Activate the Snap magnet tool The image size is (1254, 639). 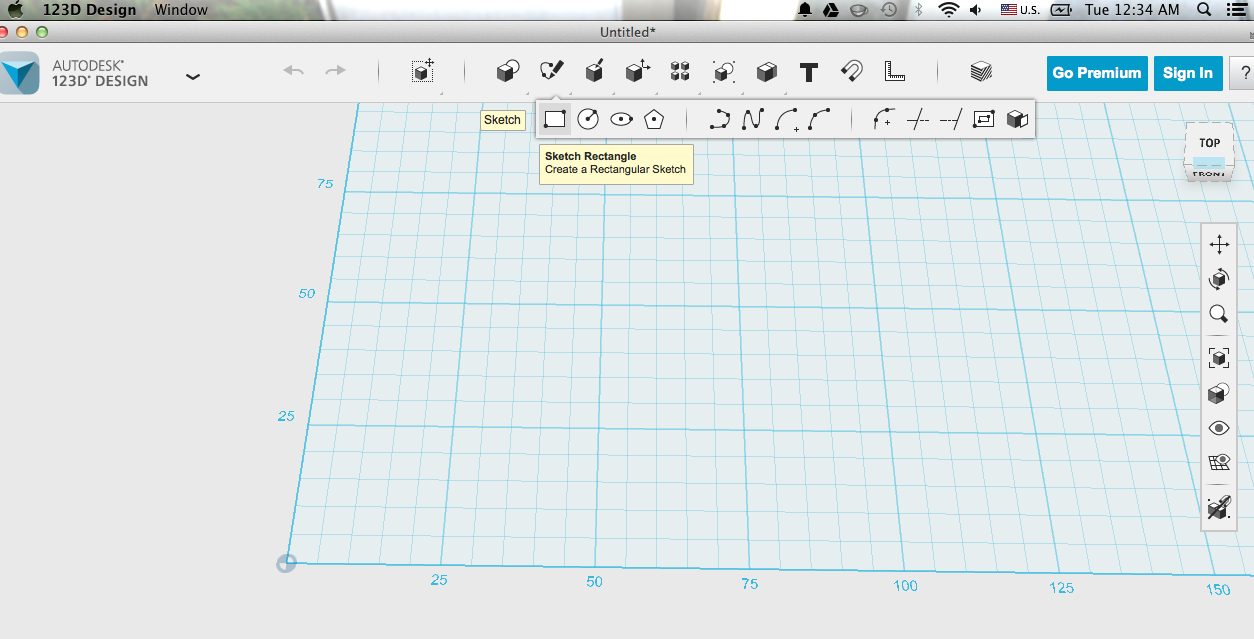(851, 72)
